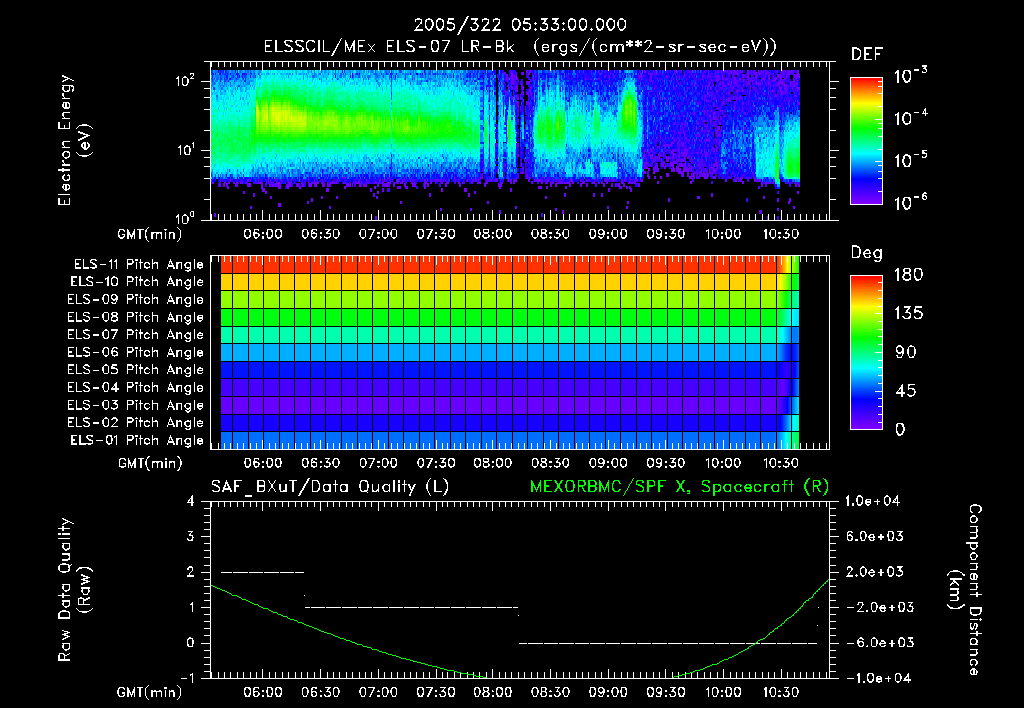
Task: Click the 06:30 time tick under the pitch angle panel
Action: click(x=320, y=463)
